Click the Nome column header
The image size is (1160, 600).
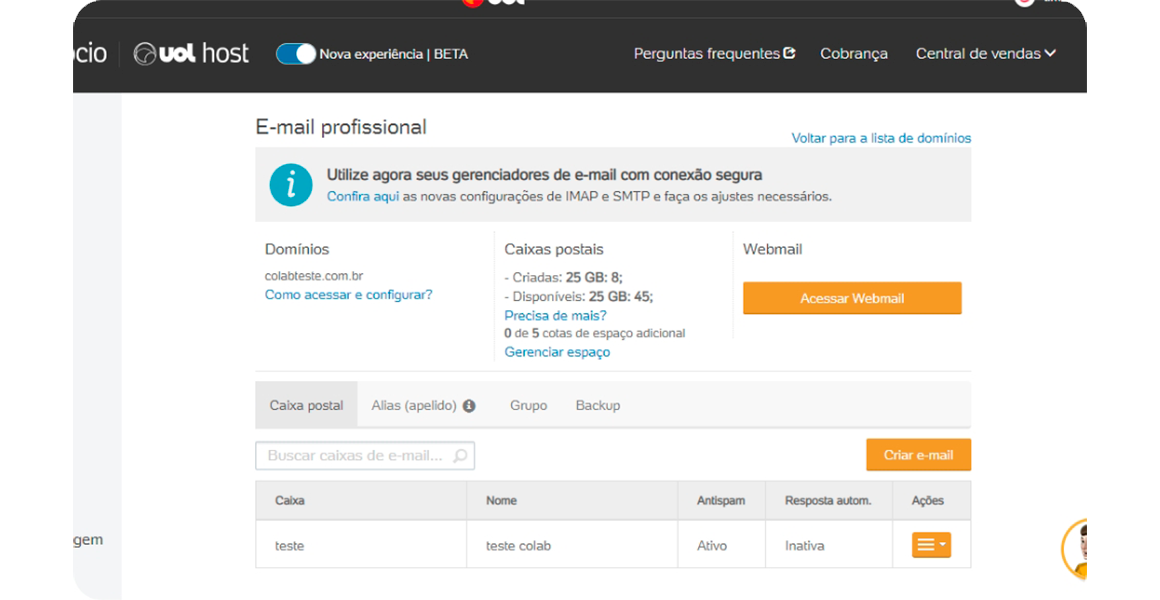pos(572,501)
